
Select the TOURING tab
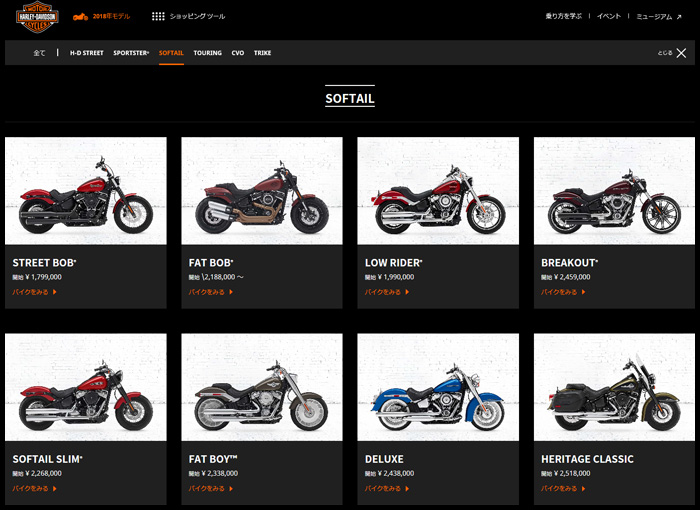pos(208,53)
